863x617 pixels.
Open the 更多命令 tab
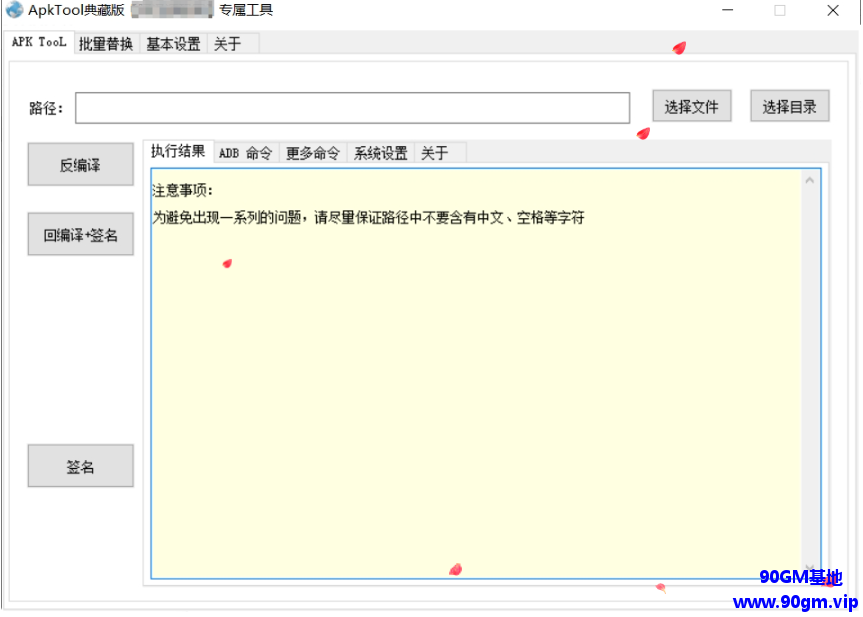coord(313,153)
